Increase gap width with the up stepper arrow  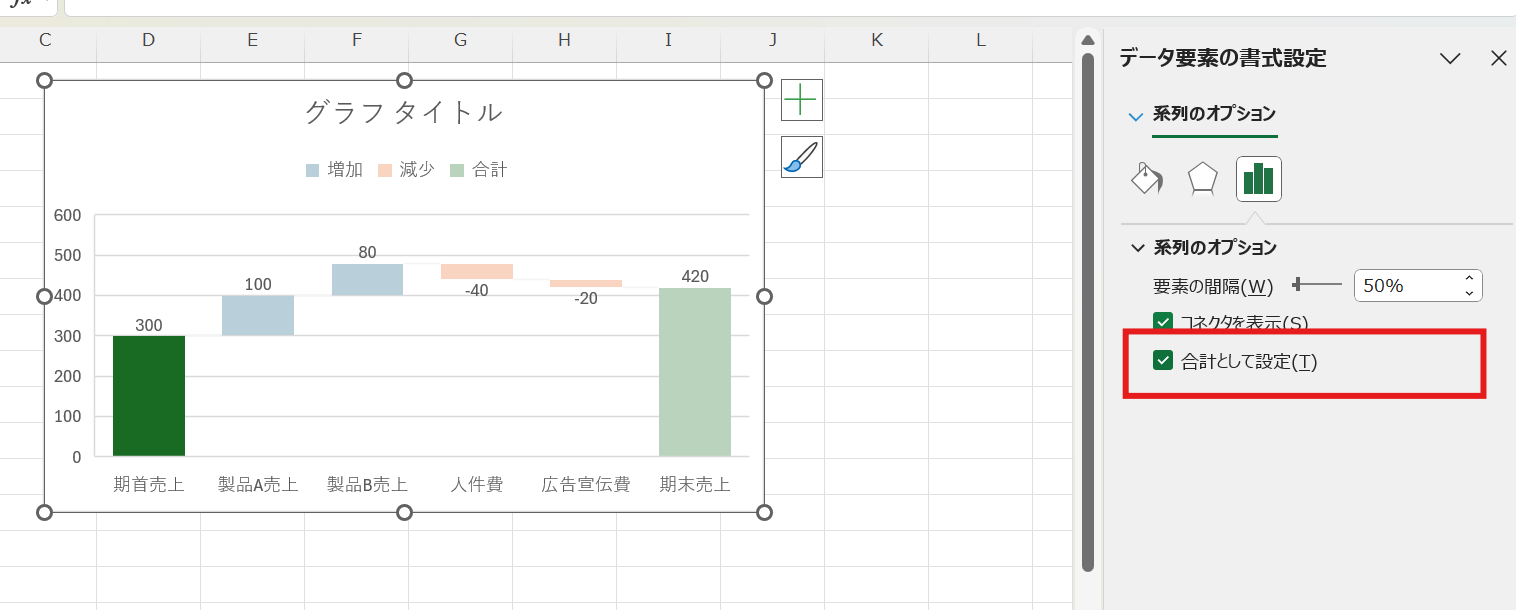click(x=1467, y=279)
